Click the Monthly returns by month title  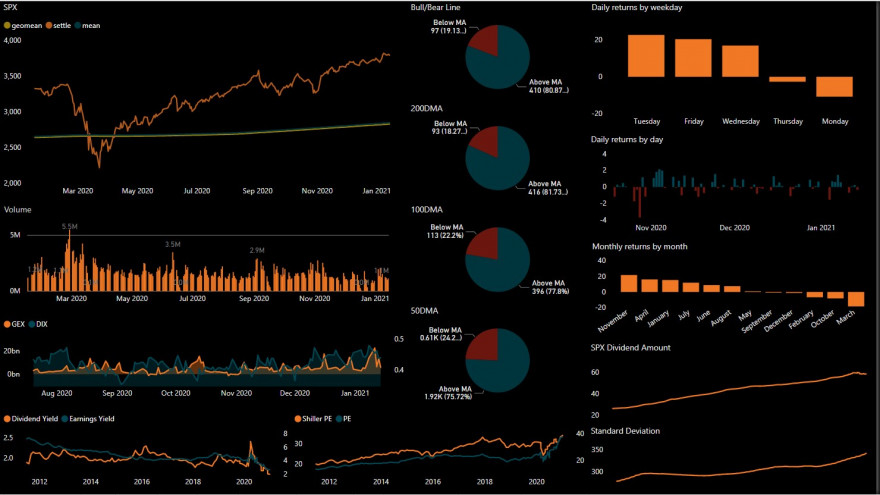(640, 246)
